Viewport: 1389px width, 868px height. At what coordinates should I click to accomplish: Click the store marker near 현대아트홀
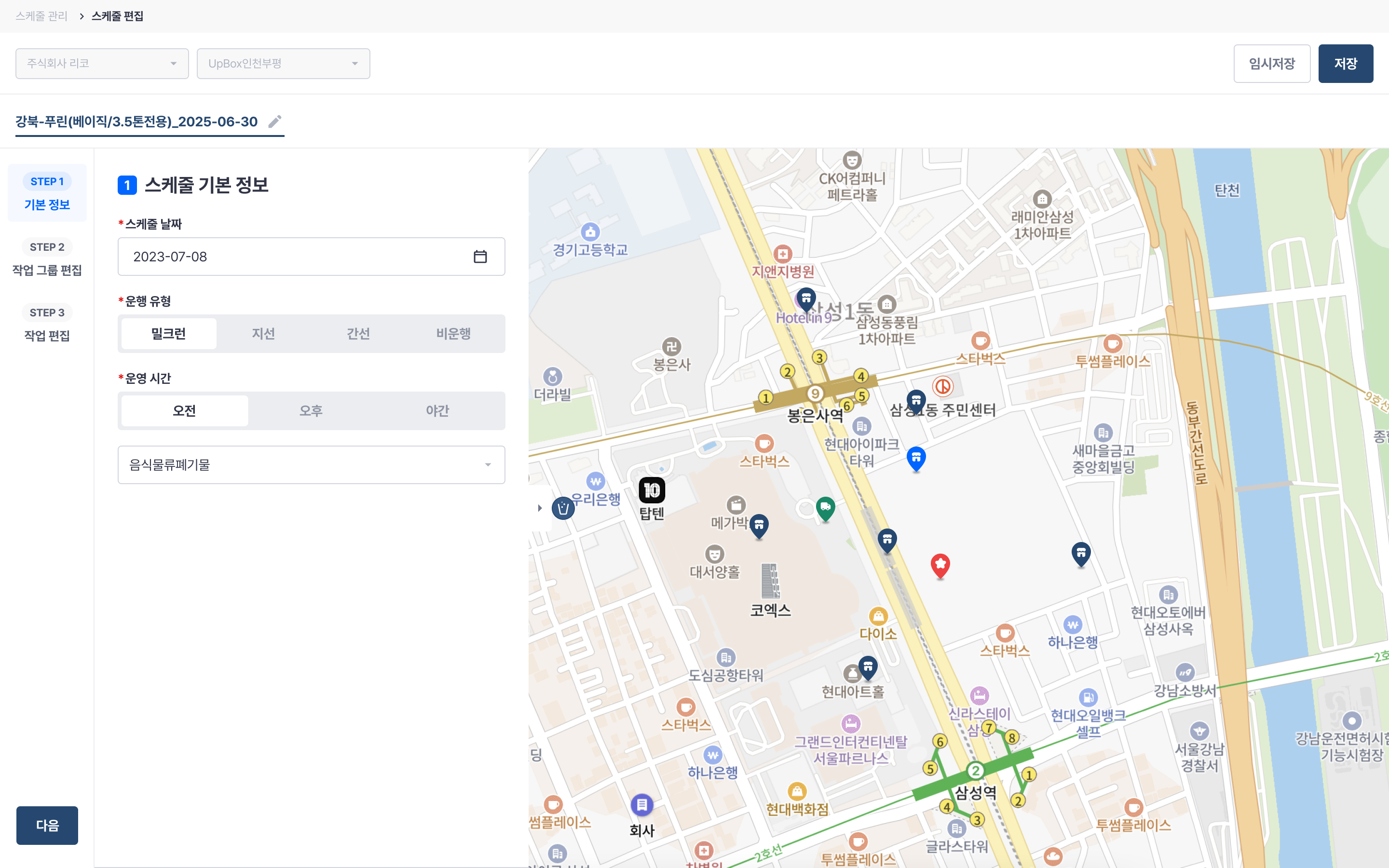(x=868, y=668)
